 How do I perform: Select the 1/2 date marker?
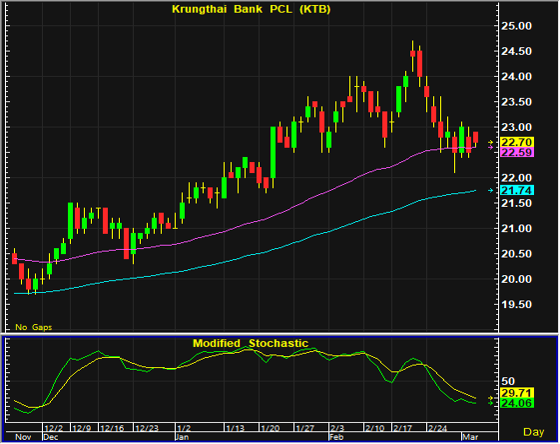coord(184,428)
